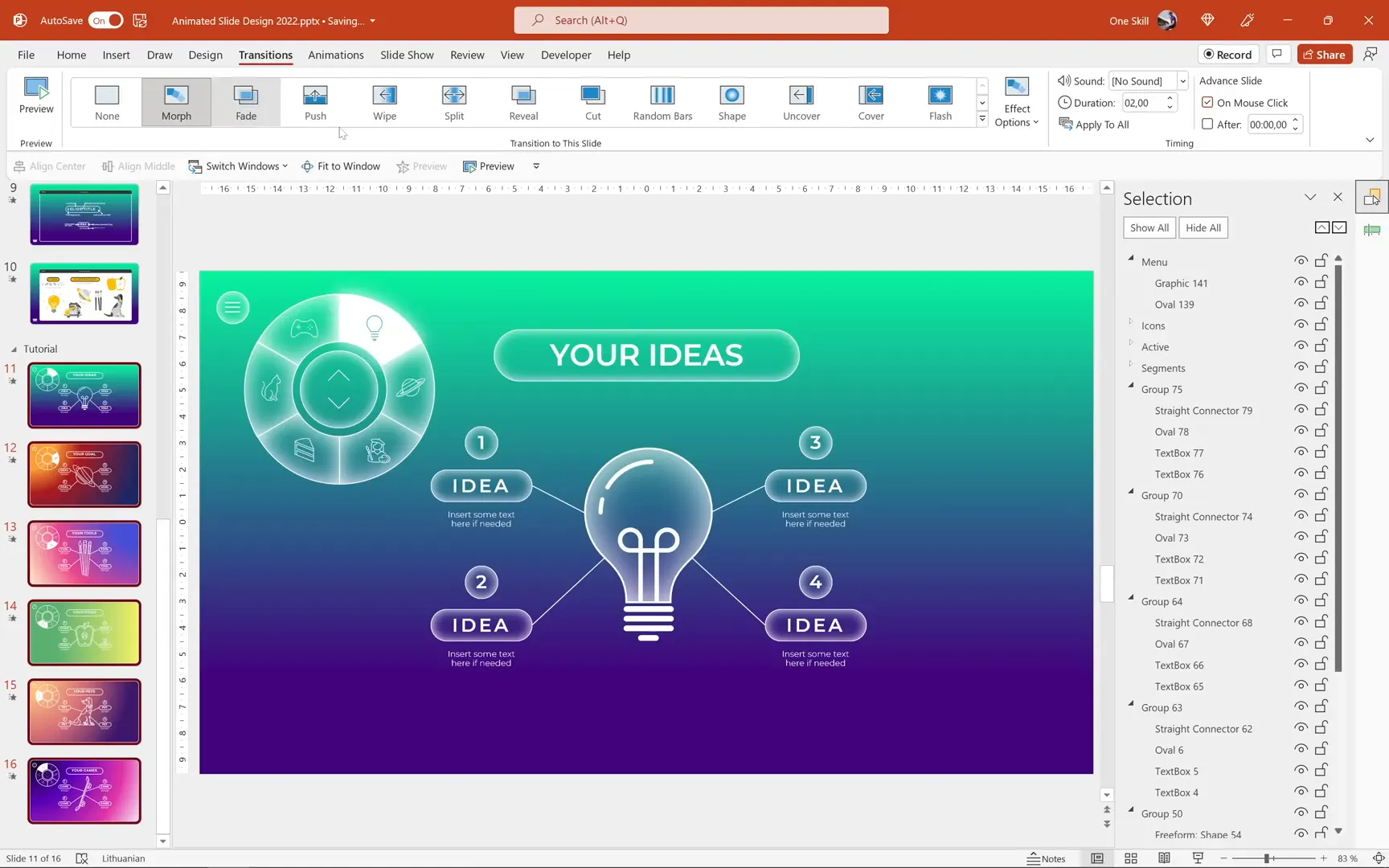Apply the Cover transition

tap(871, 102)
